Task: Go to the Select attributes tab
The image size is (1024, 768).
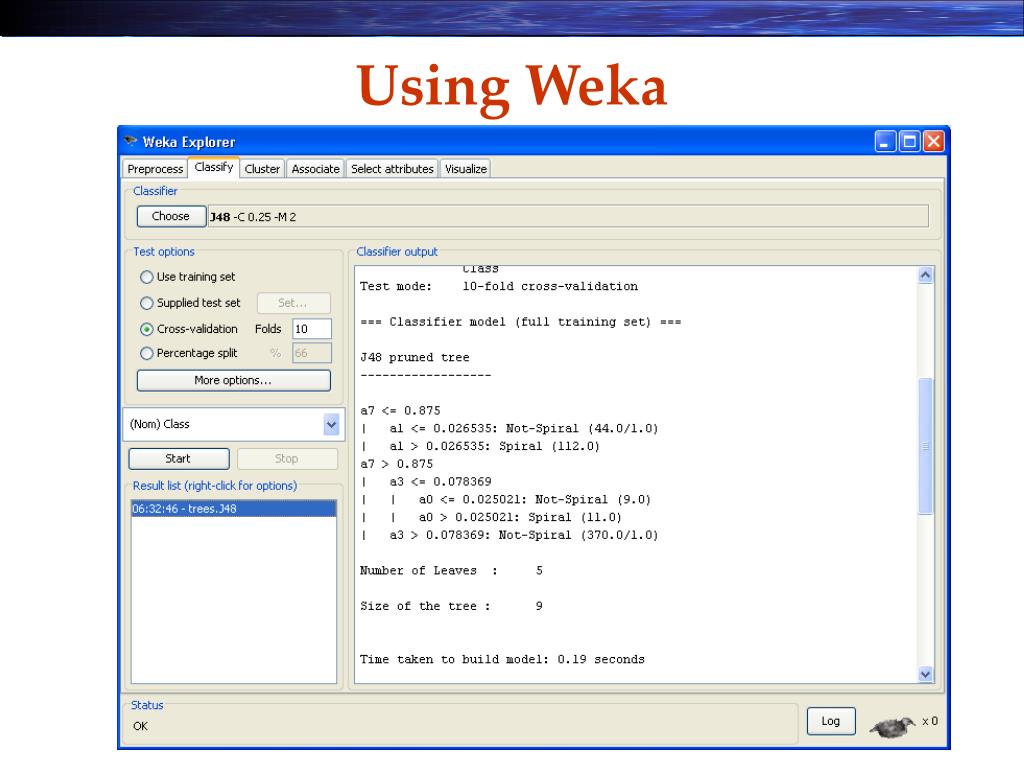Action: [392, 168]
